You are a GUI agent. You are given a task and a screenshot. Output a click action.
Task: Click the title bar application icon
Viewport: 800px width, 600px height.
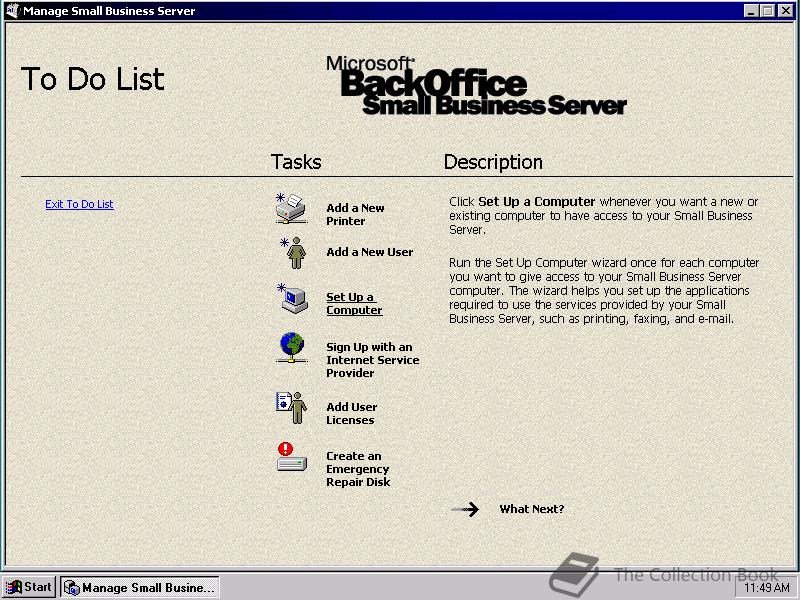[12, 10]
